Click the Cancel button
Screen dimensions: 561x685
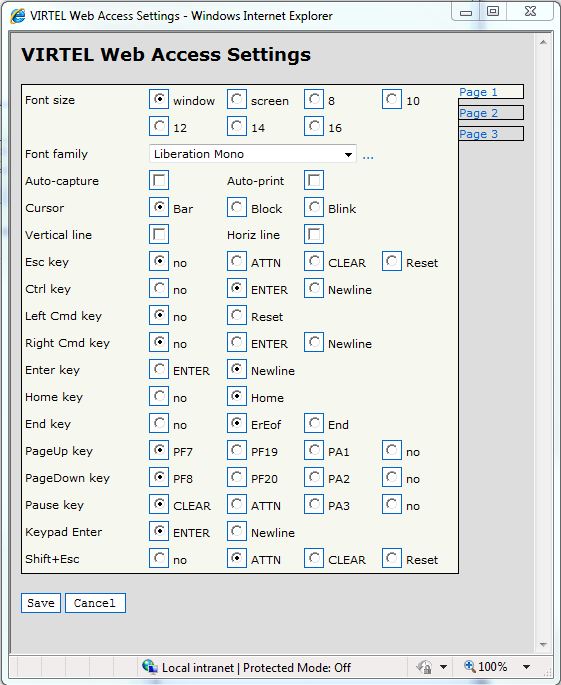coord(95,603)
